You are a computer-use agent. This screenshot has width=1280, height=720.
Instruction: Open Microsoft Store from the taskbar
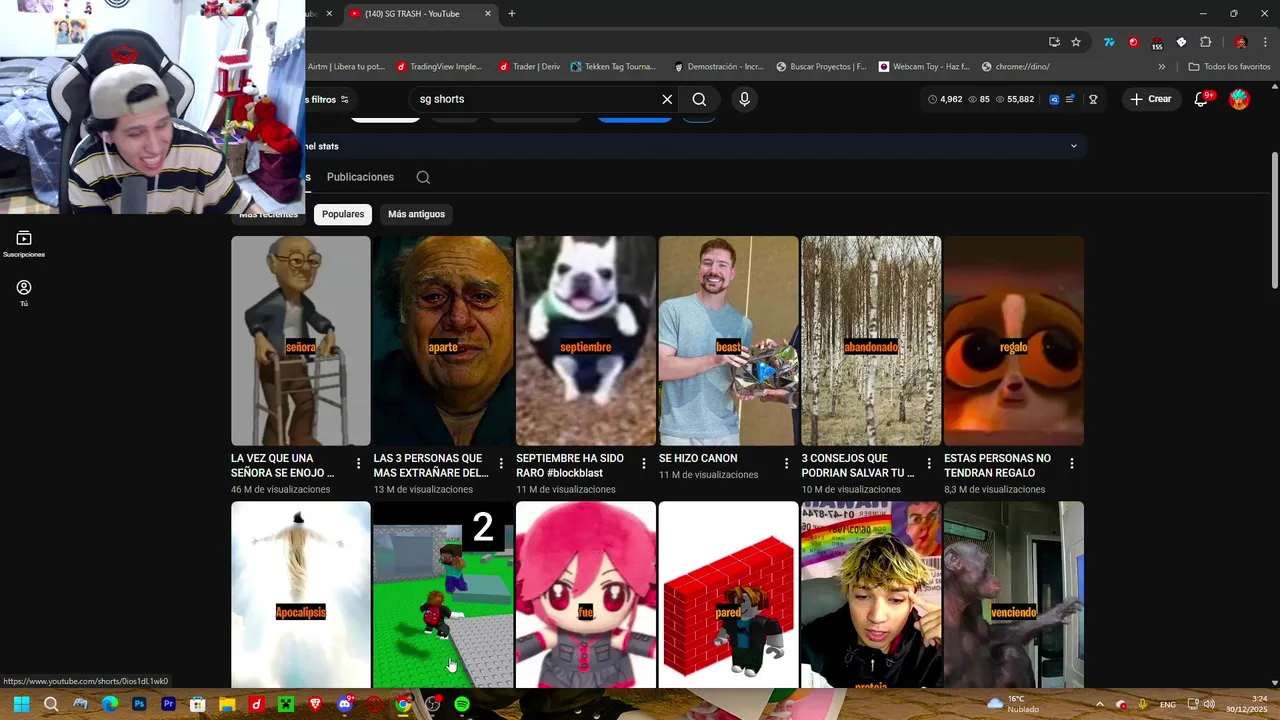click(198, 704)
